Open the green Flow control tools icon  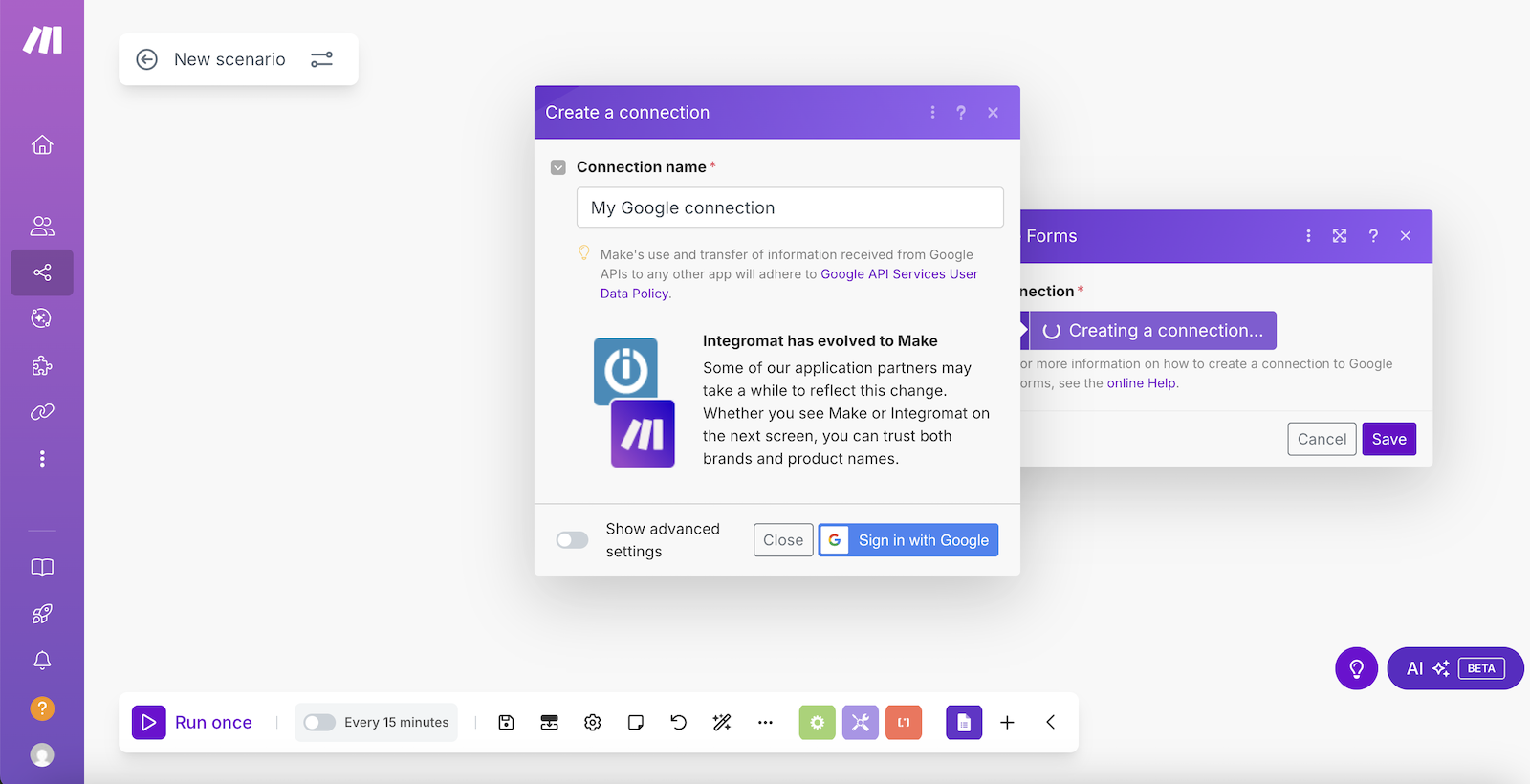point(817,723)
